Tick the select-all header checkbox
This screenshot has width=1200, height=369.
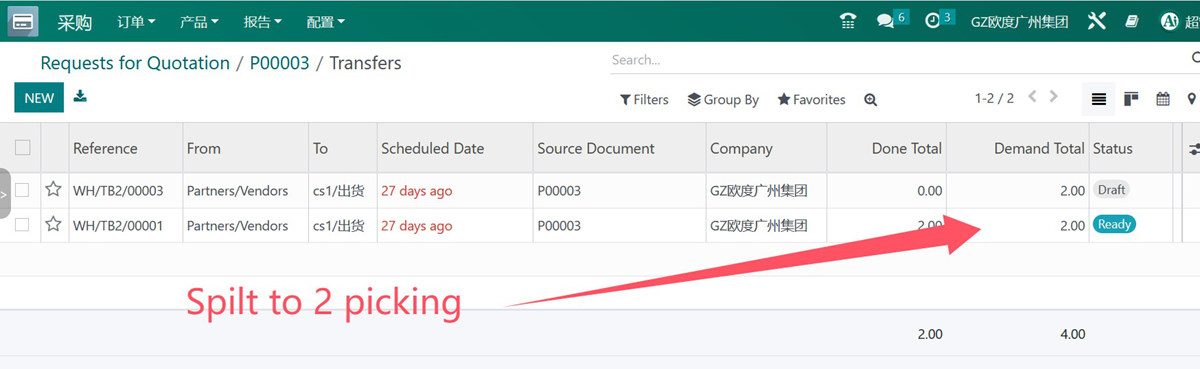22,148
